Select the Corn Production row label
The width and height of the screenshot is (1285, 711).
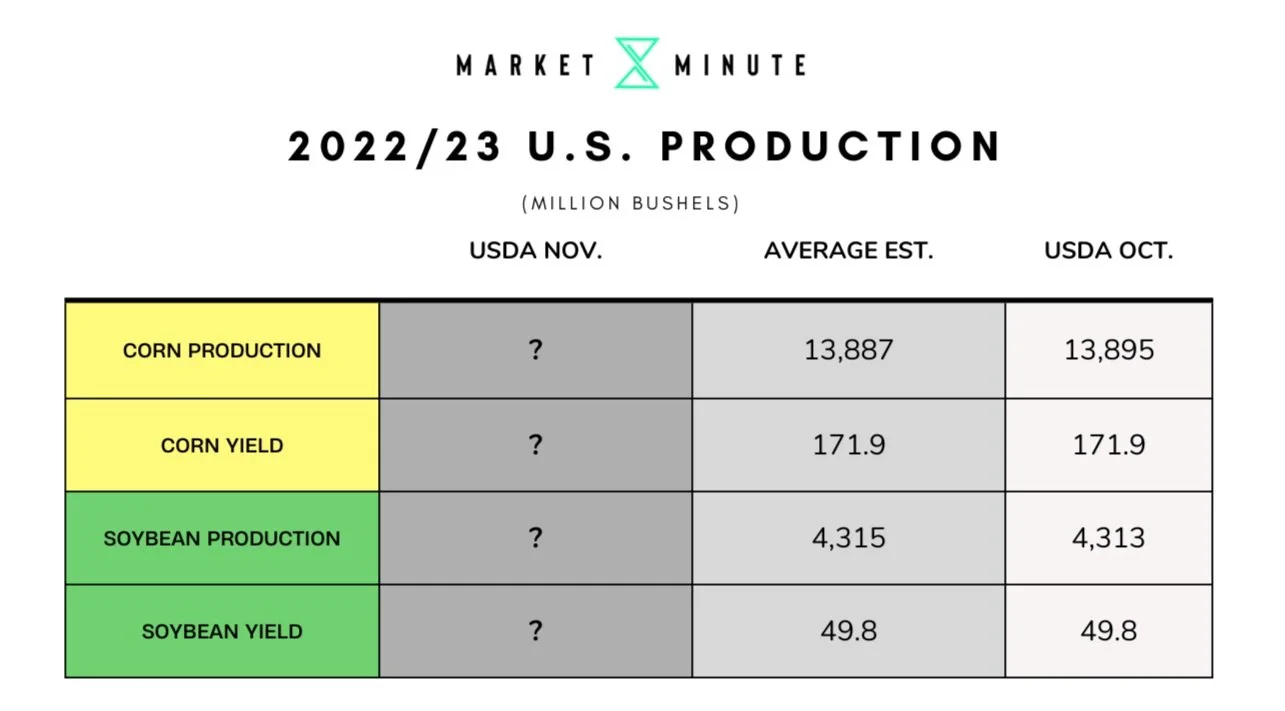coord(222,351)
